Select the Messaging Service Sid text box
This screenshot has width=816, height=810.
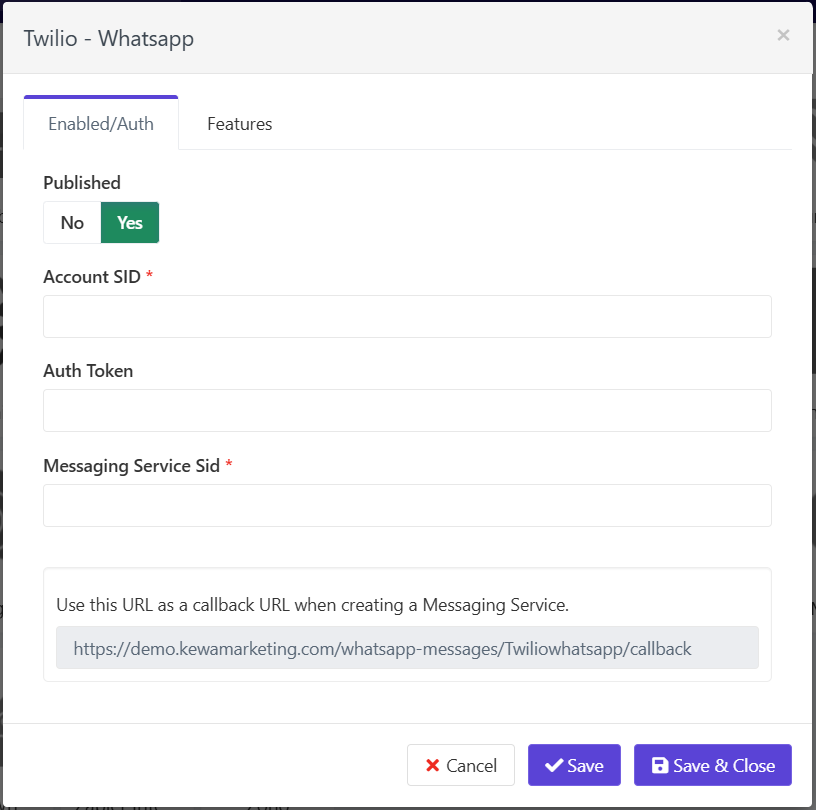[407, 505]
